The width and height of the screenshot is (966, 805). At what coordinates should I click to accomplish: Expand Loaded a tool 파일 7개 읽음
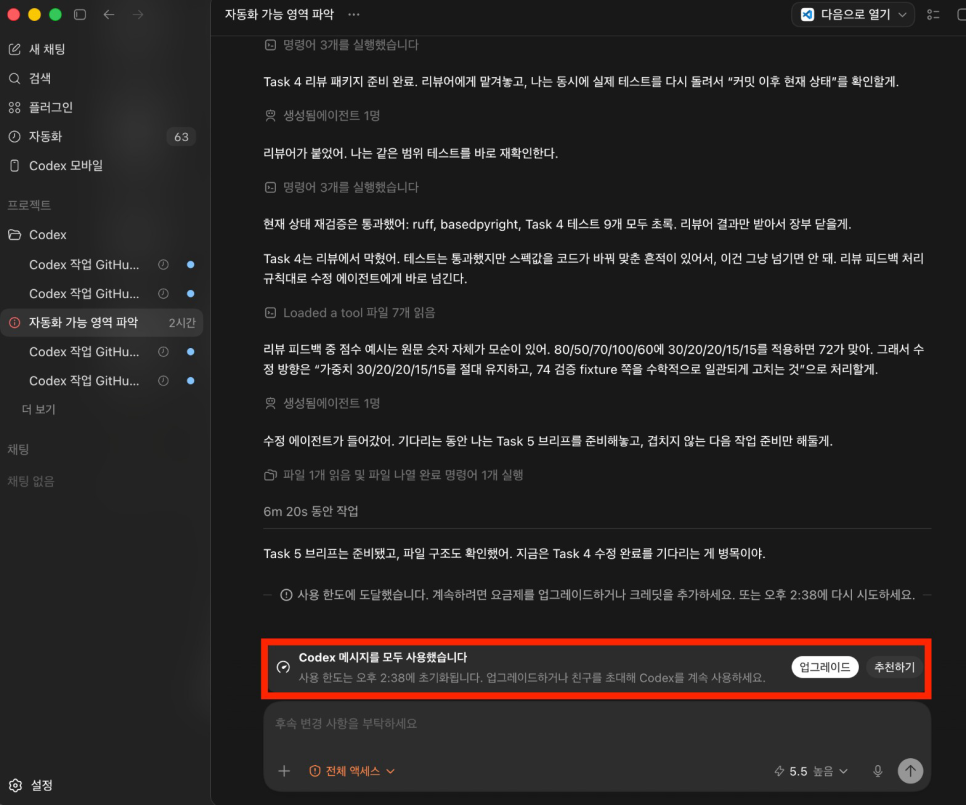(x=349, y=313)
